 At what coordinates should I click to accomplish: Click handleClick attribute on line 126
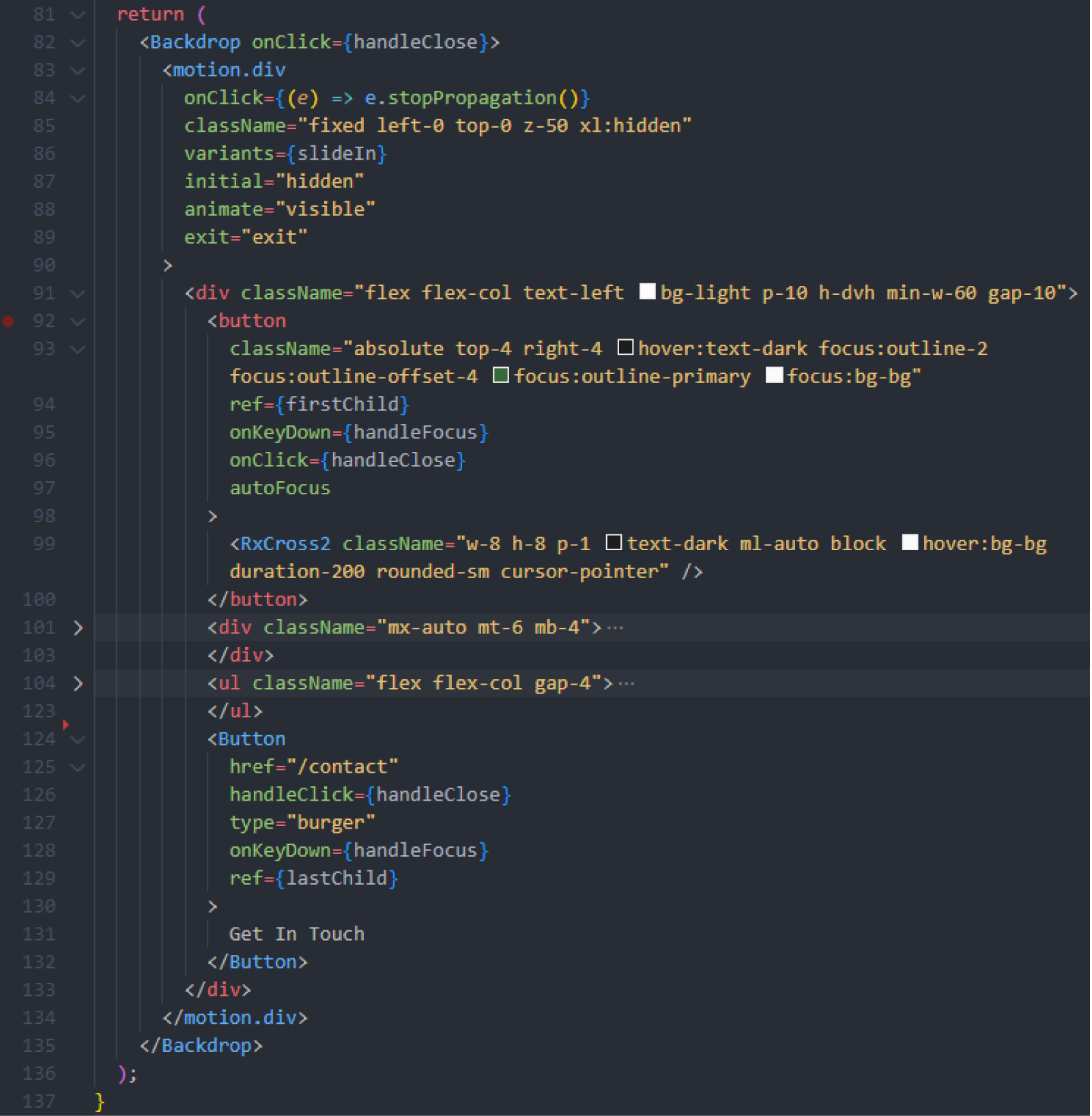coord(291,795)
